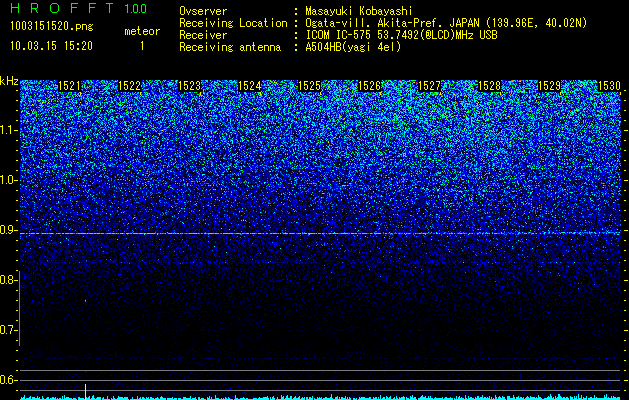Click the 0.9 frequency axis label
This screenshot has height=400, width=629.
9,230
